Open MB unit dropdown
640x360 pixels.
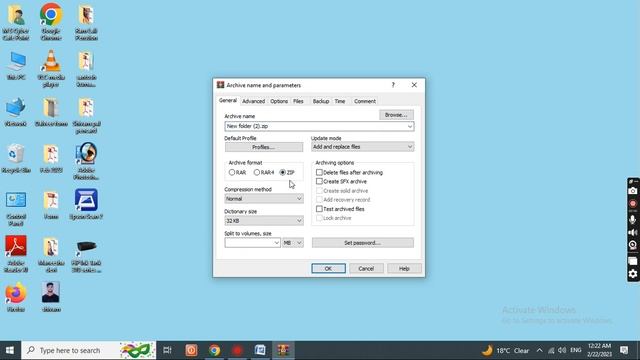click(x=293, y=243)
